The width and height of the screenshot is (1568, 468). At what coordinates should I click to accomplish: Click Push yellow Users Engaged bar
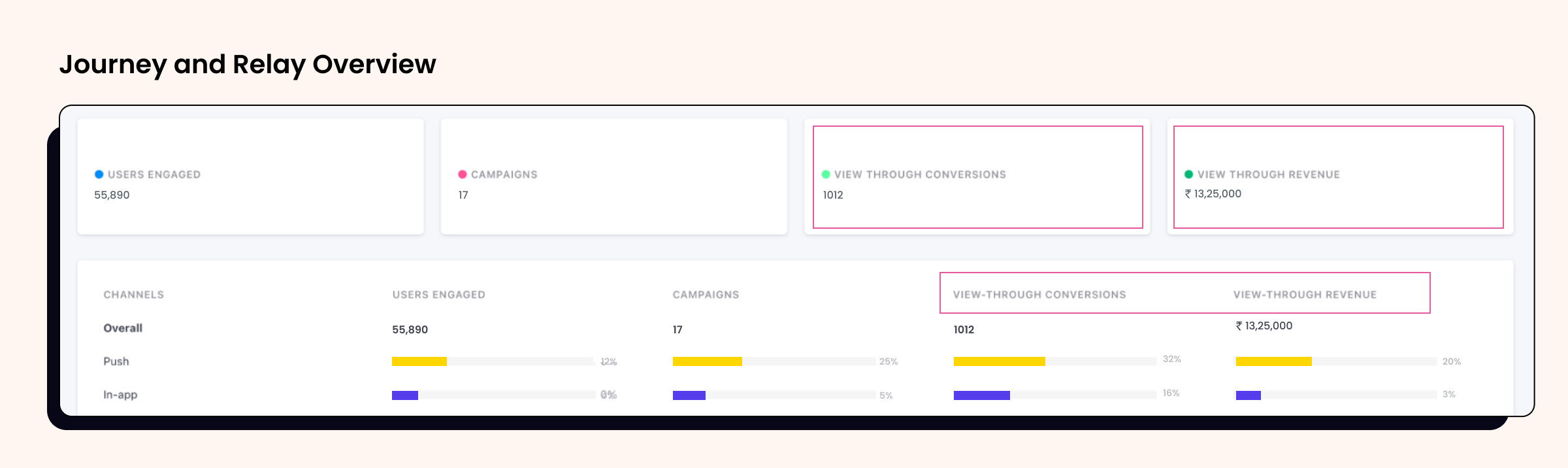[x=419, y=361]
